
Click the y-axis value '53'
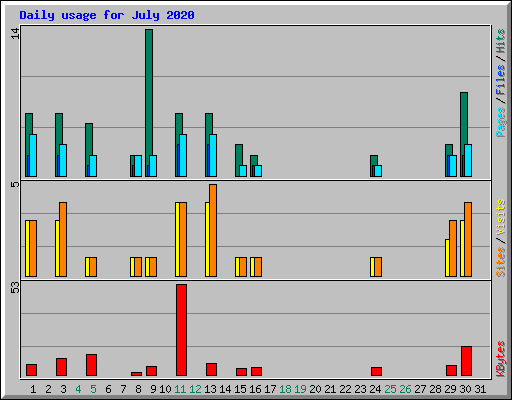coord(15,288)
